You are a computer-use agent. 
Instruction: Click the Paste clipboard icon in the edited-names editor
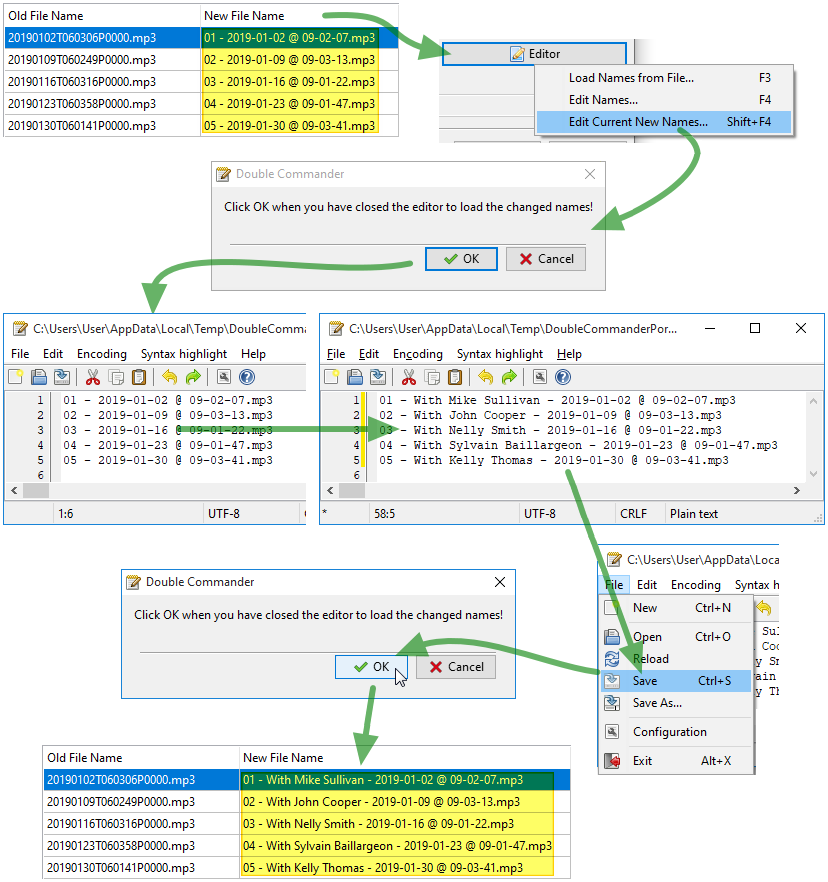455,377
